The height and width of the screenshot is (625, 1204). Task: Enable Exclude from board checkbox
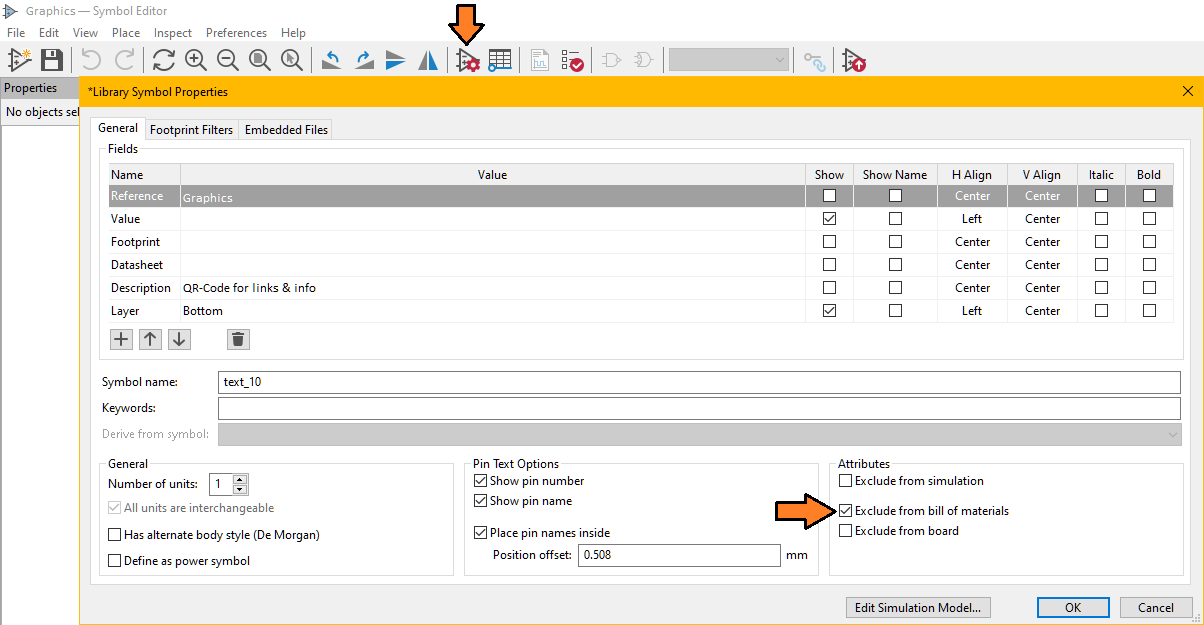click(x=846, y=531)
